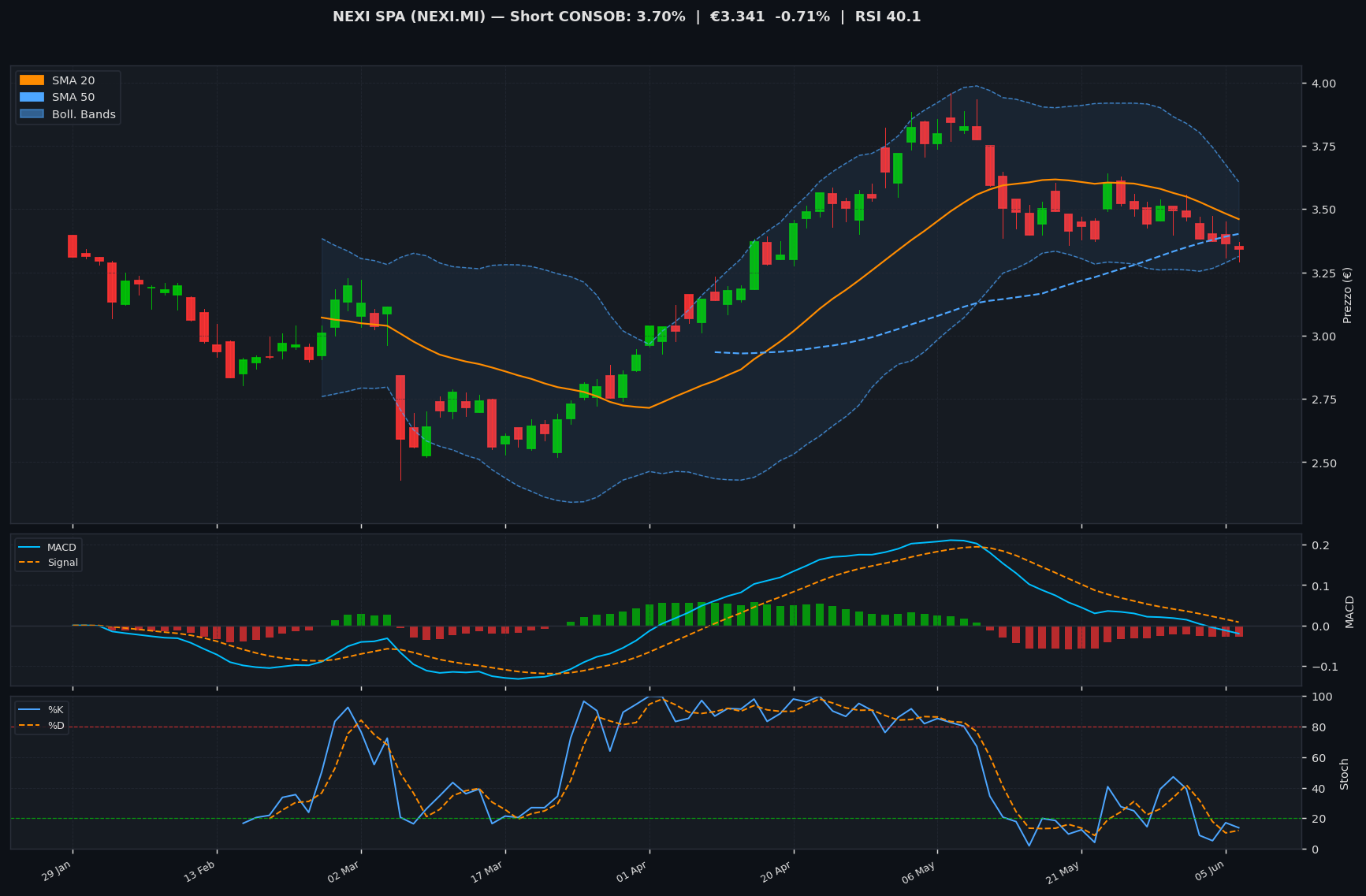Click the "3.25" price axis label
Image resolution: width=1366 pixels, height=896 pixels.
[x=1323, y=273]
